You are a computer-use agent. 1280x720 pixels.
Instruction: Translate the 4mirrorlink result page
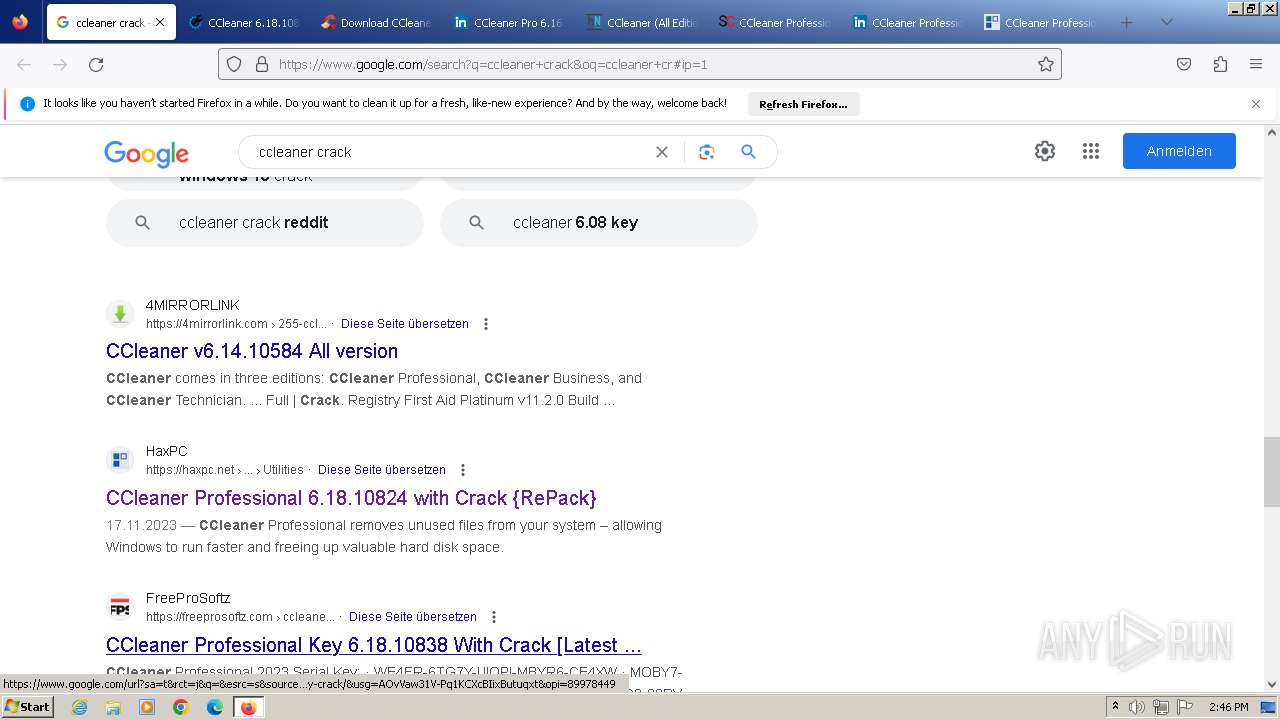(x=405, y=324)
